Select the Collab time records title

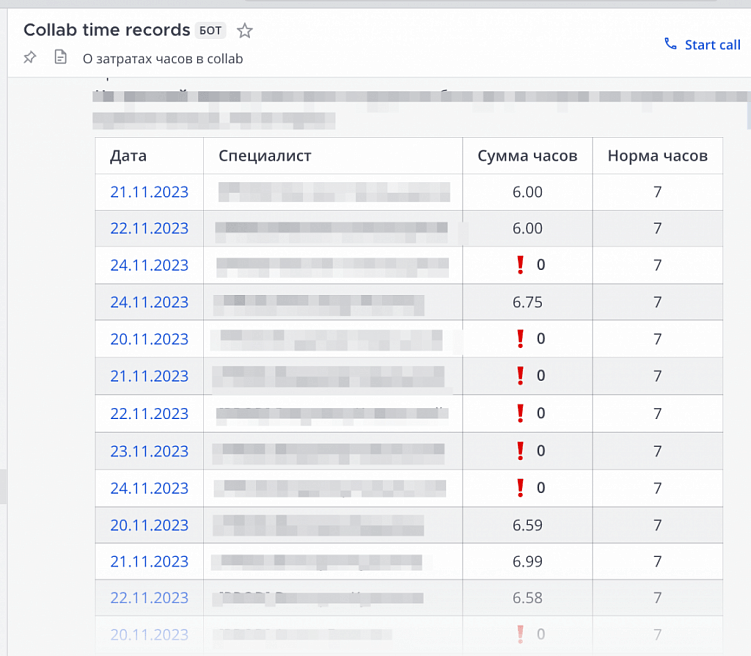tap(106, 30)
